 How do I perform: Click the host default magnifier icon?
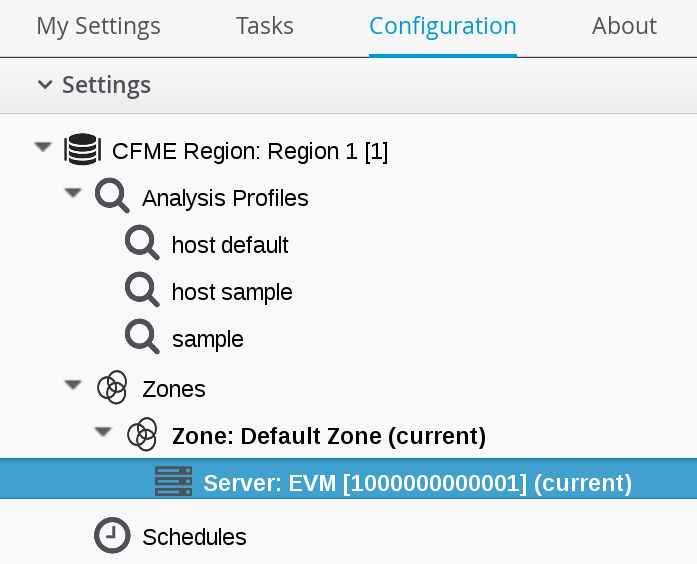(x=142, y=244)
